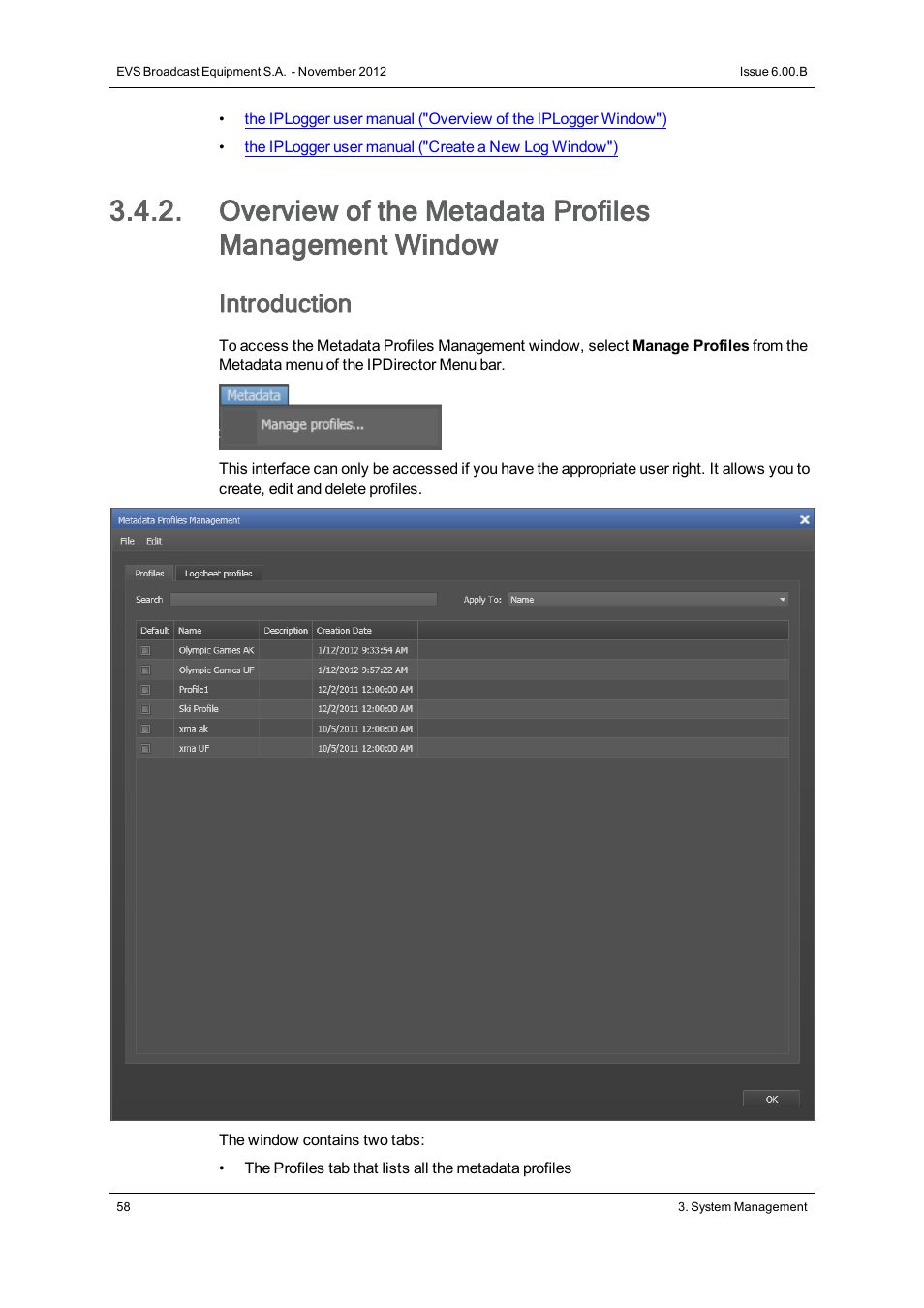Toggle default checkbox for Ski Profile

145,709
